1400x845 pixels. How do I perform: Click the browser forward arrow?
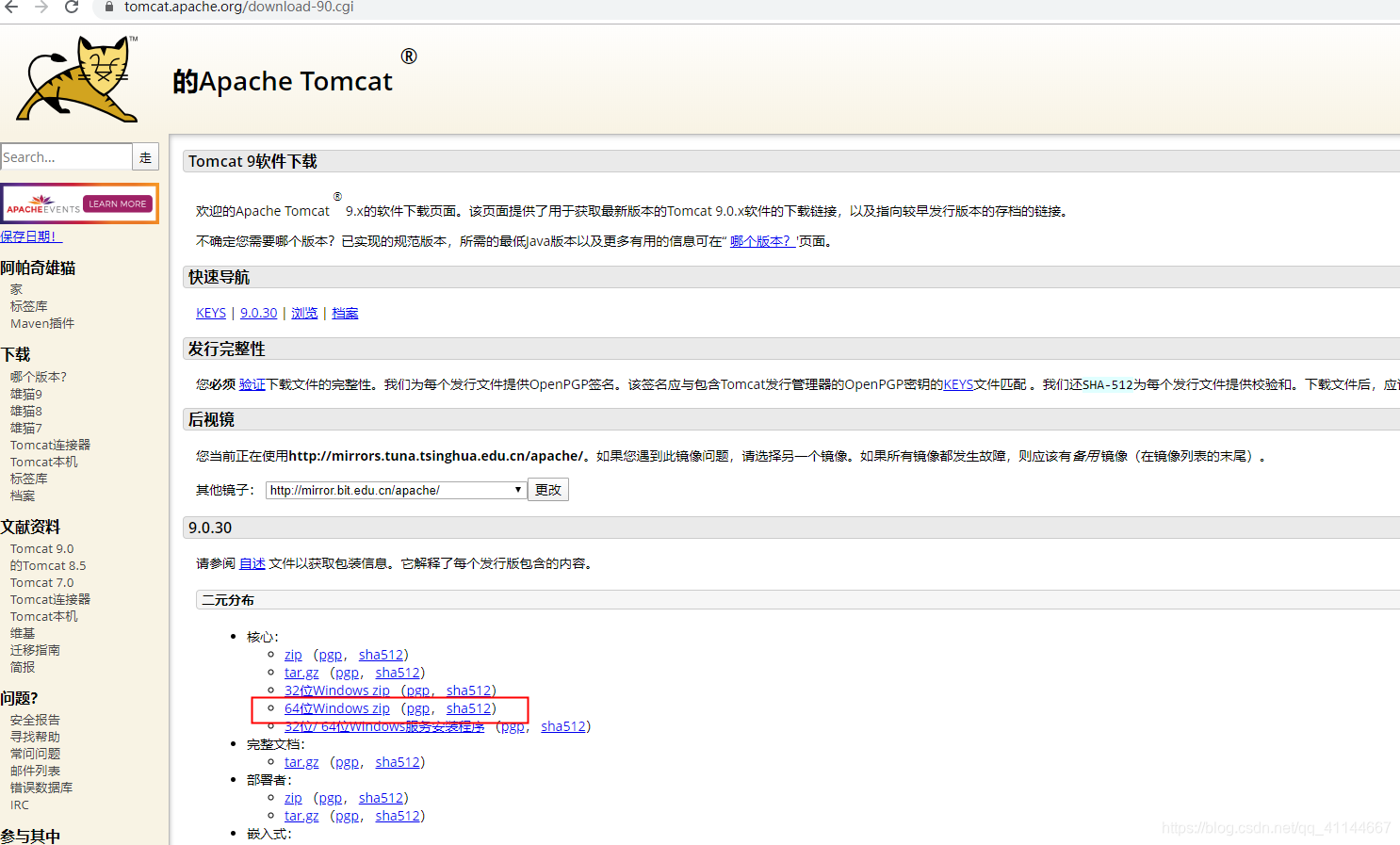[41, 7]
